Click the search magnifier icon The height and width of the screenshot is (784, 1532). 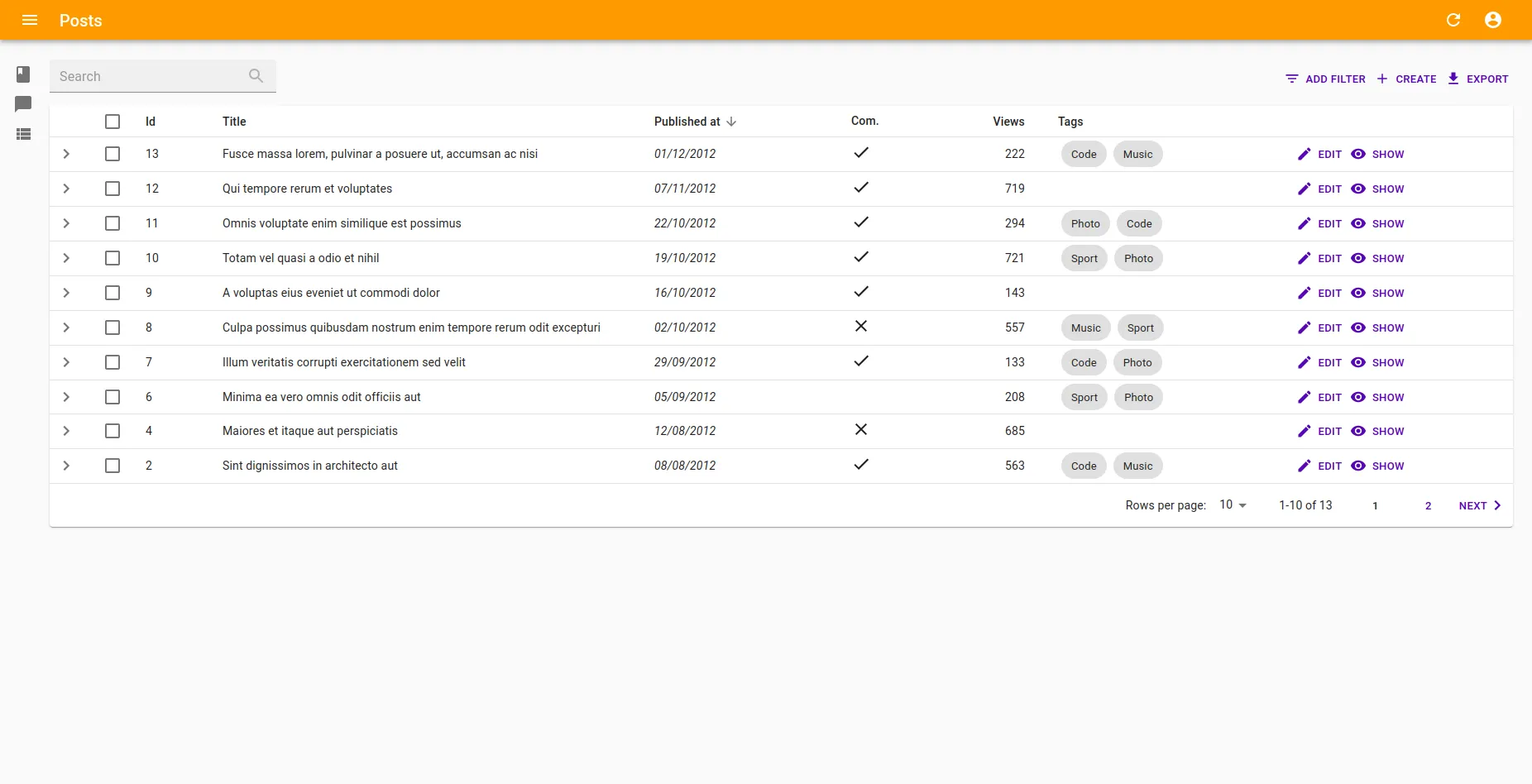click(x=256, y=75)
